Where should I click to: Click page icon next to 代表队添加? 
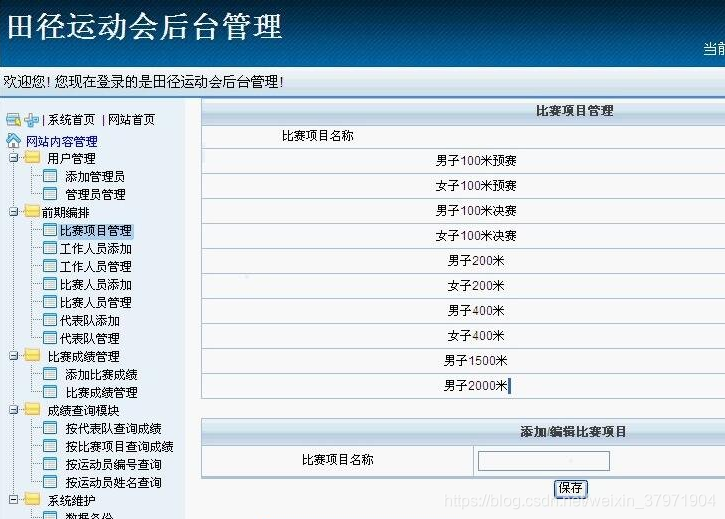[x=50, y=320]
